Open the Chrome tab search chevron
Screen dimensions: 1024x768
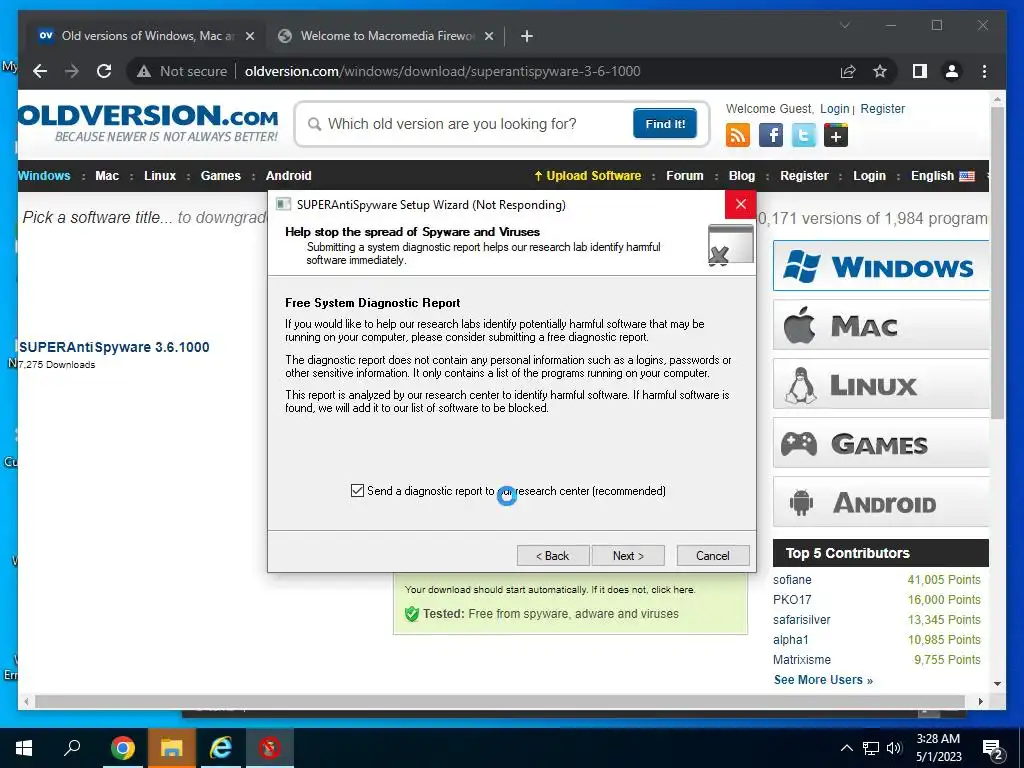click(844, 25)
